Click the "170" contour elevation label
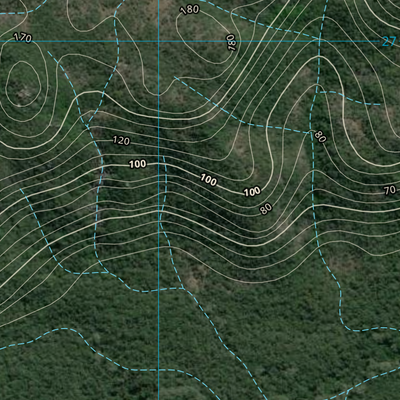 coord(23,38)
